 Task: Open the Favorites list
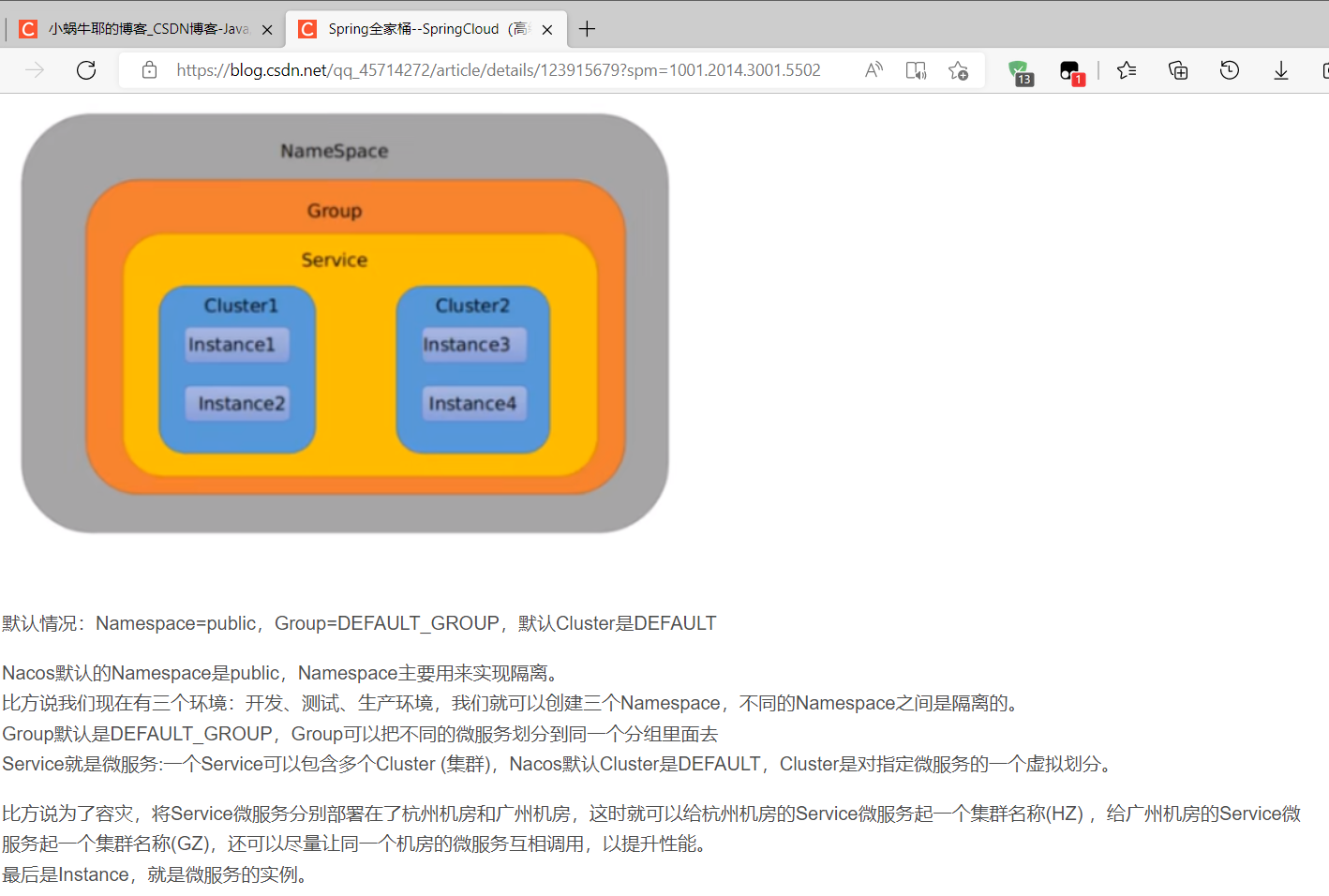point(1126,69)
